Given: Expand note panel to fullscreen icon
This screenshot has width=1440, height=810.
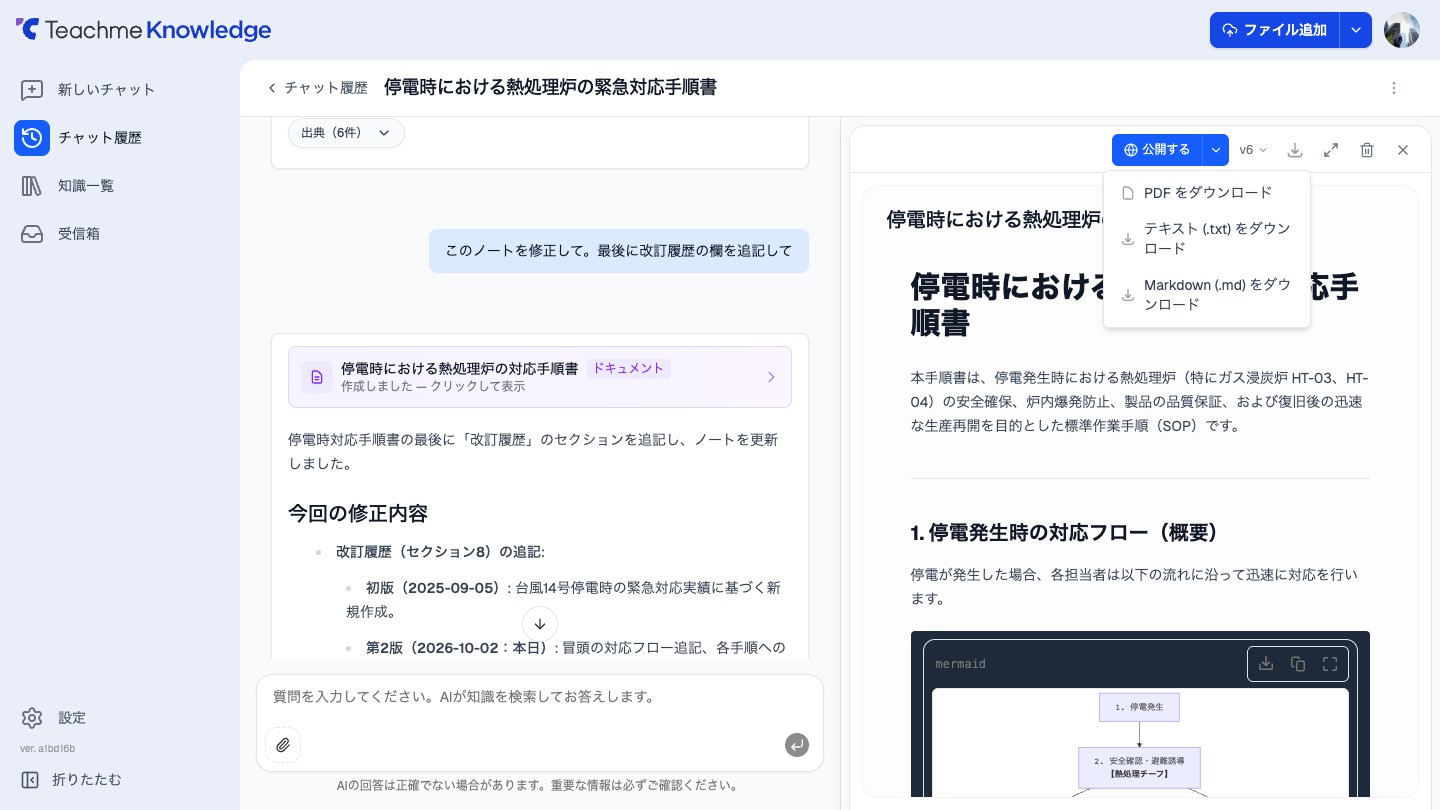Looking at the screenshot, I should [x=1331, y=150].
